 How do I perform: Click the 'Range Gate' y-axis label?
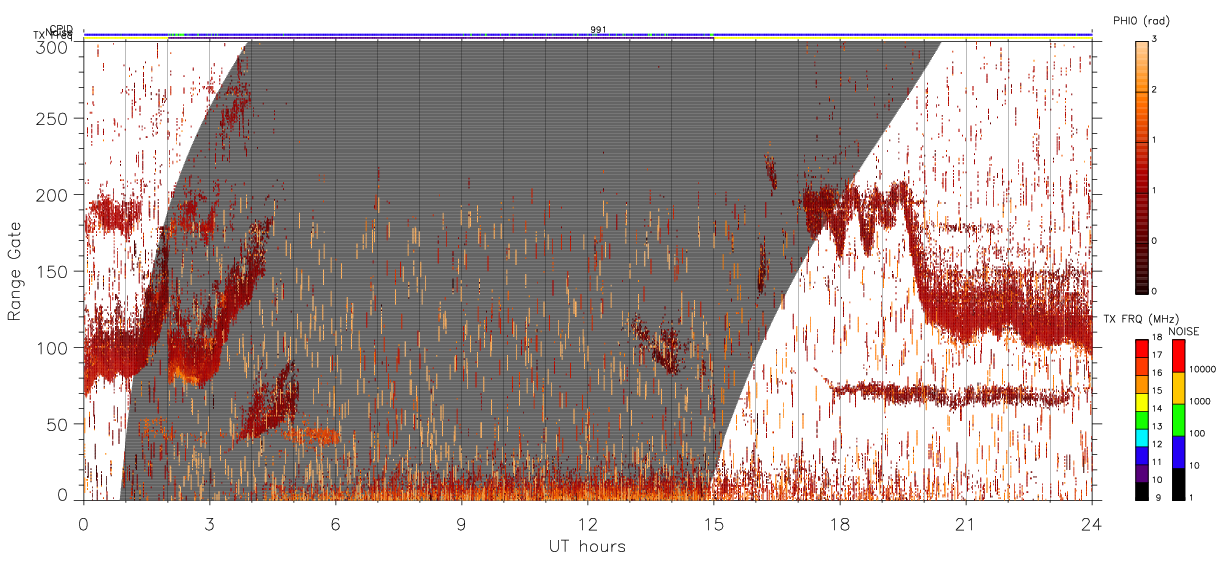[x=15, y=273]
